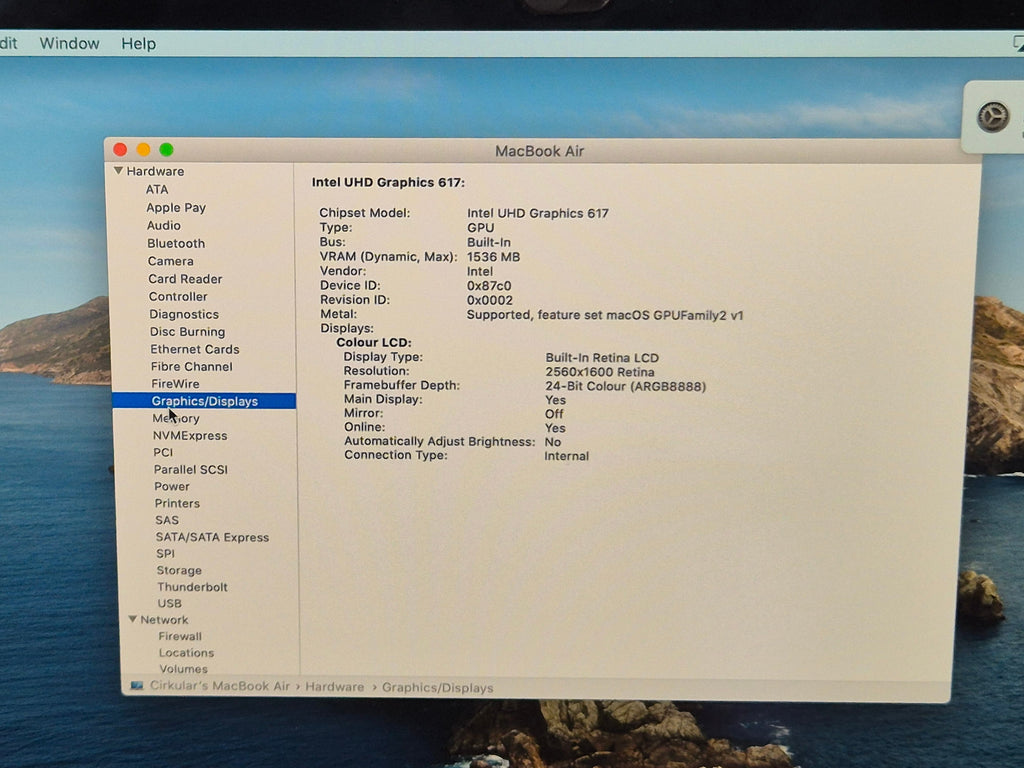The width and height of the screenshot is (1024, 768).
Task: Open Storage information
Action: click(x=179, y=570)
